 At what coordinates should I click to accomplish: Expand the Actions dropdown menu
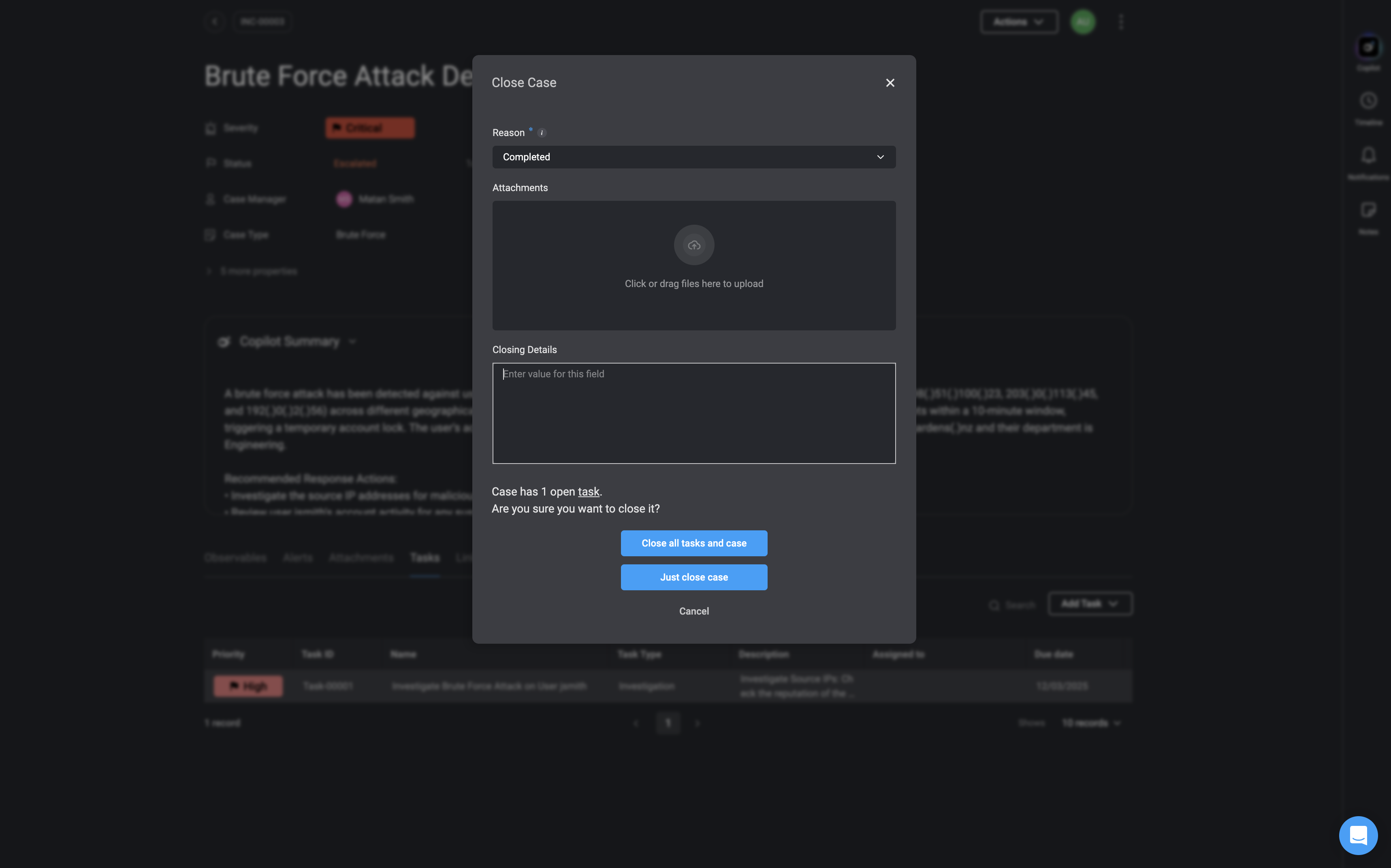[1018, 22]
